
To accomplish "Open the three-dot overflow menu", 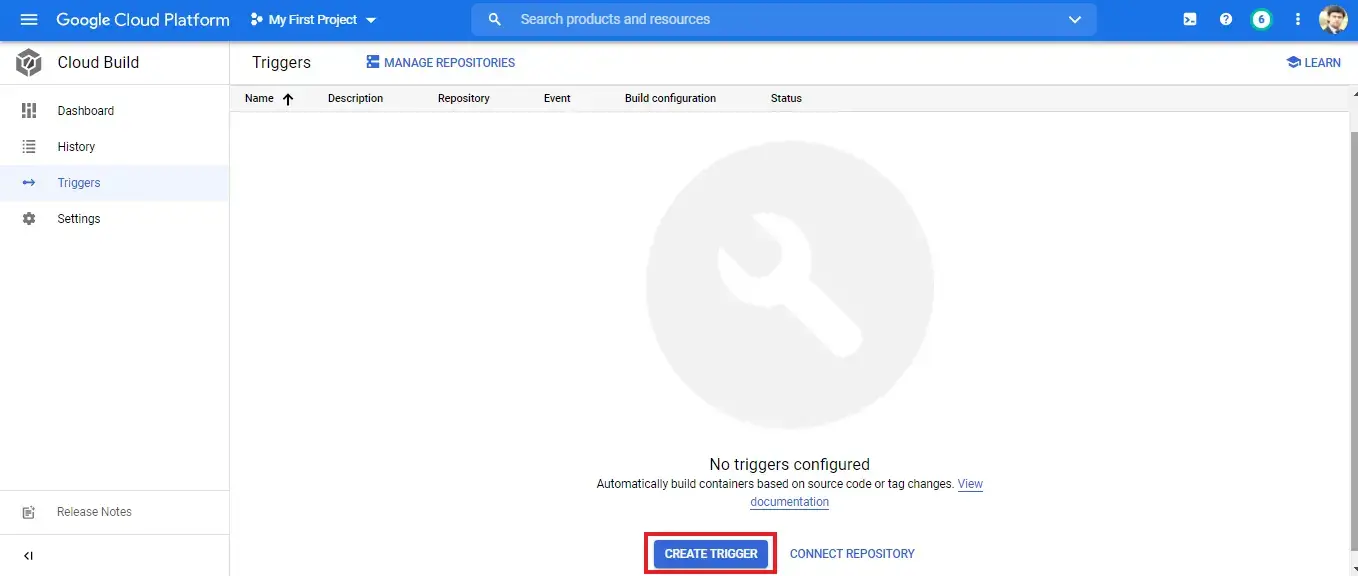I will [1297, 19].
